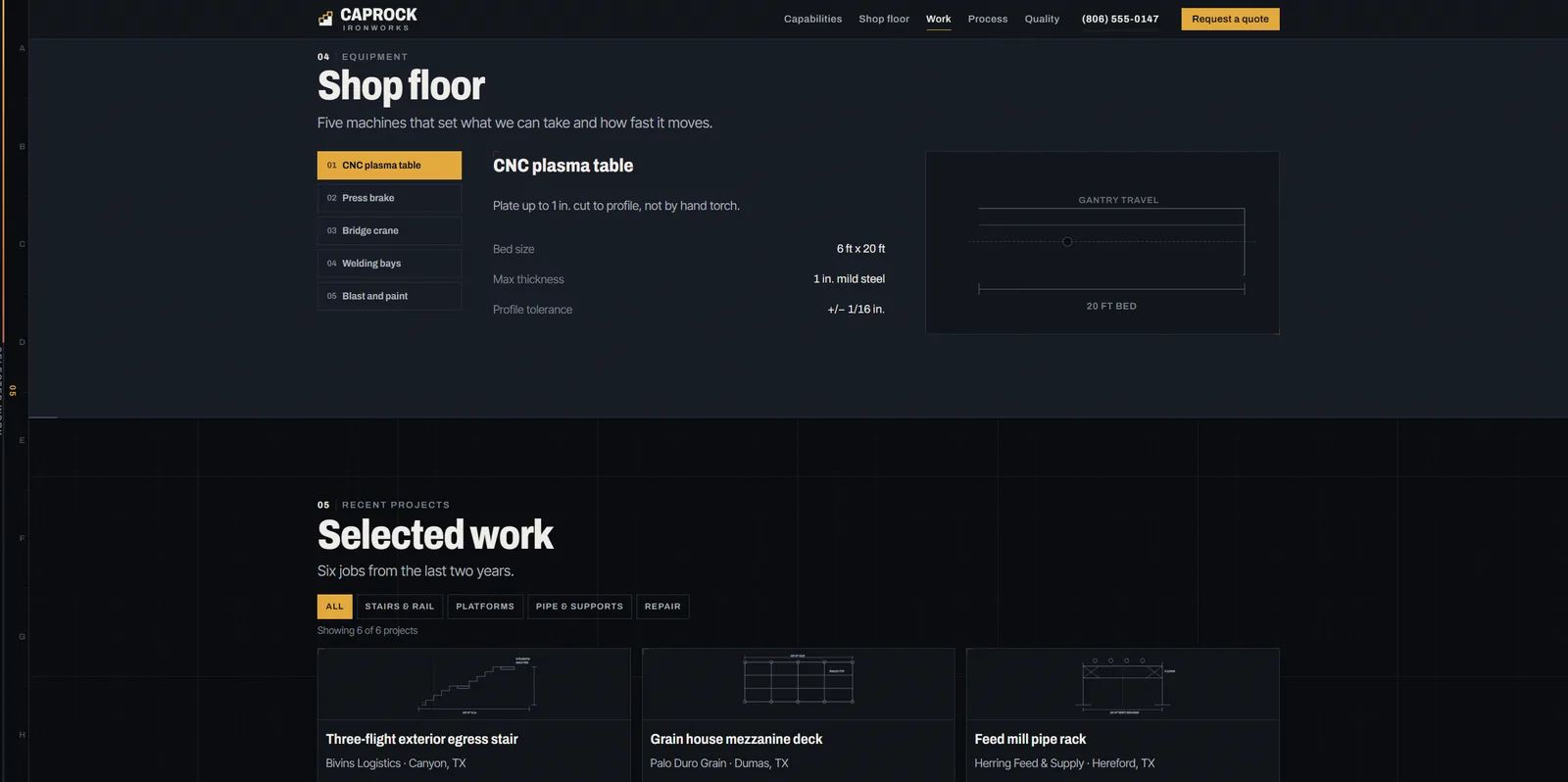Click the '+/− 1/16 in.' value
1568x782 pixels.
856,310
